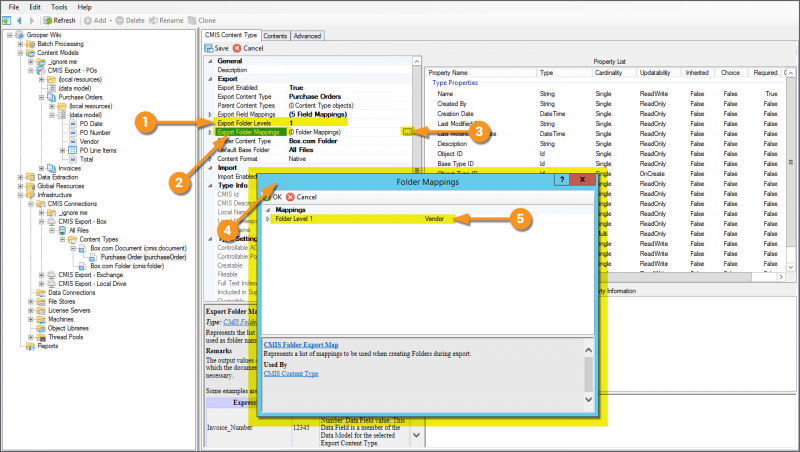Select the CMIS Export - POs content model

[72, 70]
